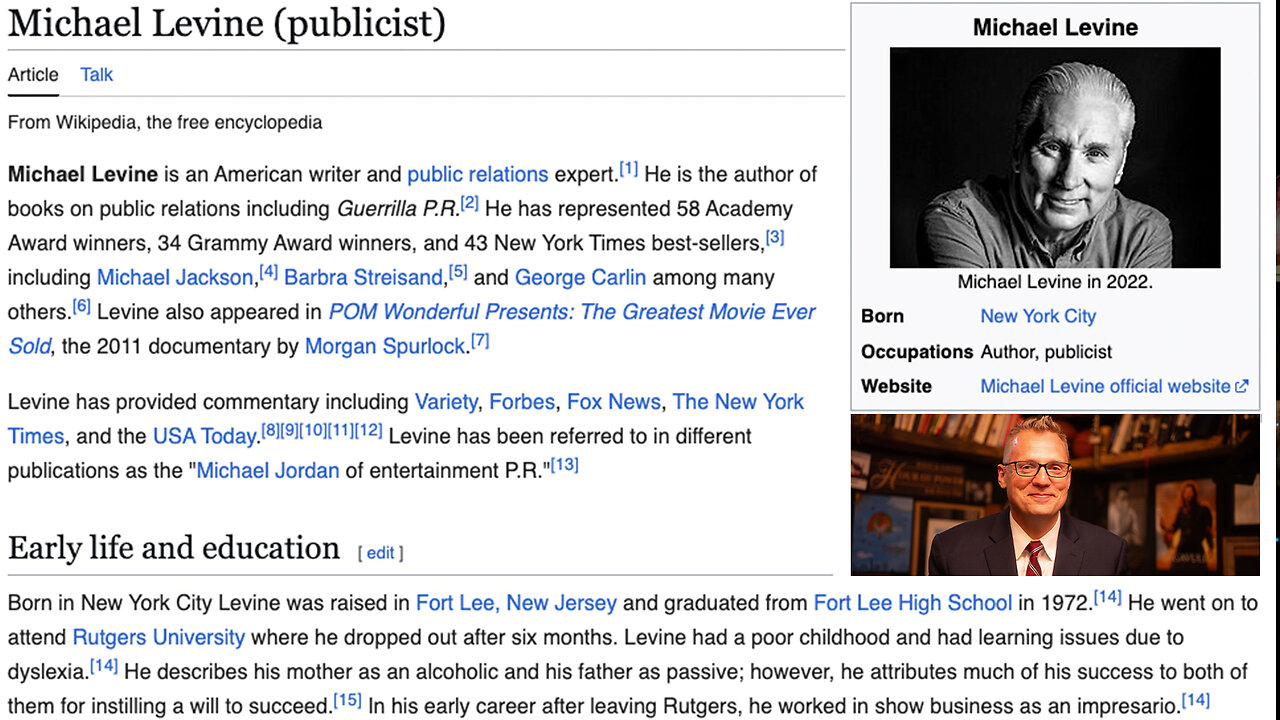Select the Article tab
1280x720 pixels.
(33, 75)
